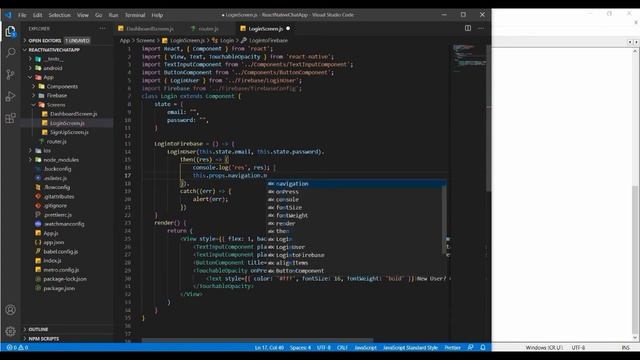Screen dimensions: 640x360
Task: Click the 'Spaces: 4' indentation status entry
Action: click(x=300, y=348)
